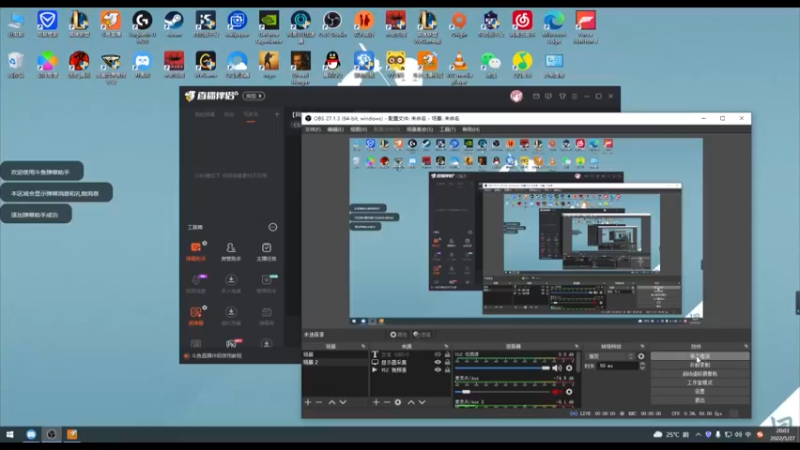Screen dimensions: 800x450
Task: Move scene up in OBS scenes list
Action: (x=332, y=402)
